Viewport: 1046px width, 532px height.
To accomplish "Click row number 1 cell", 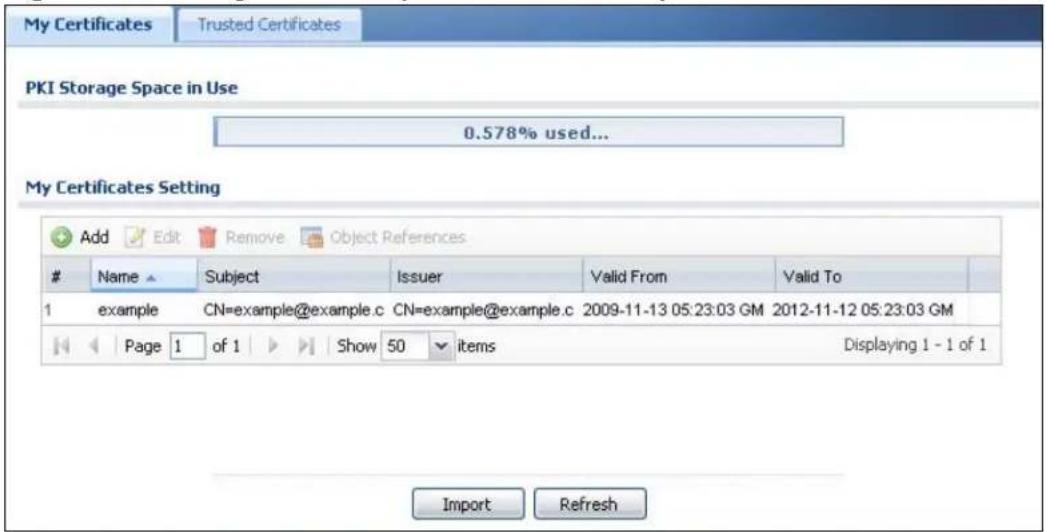I will pyautogui.click(x=48, y=310).
